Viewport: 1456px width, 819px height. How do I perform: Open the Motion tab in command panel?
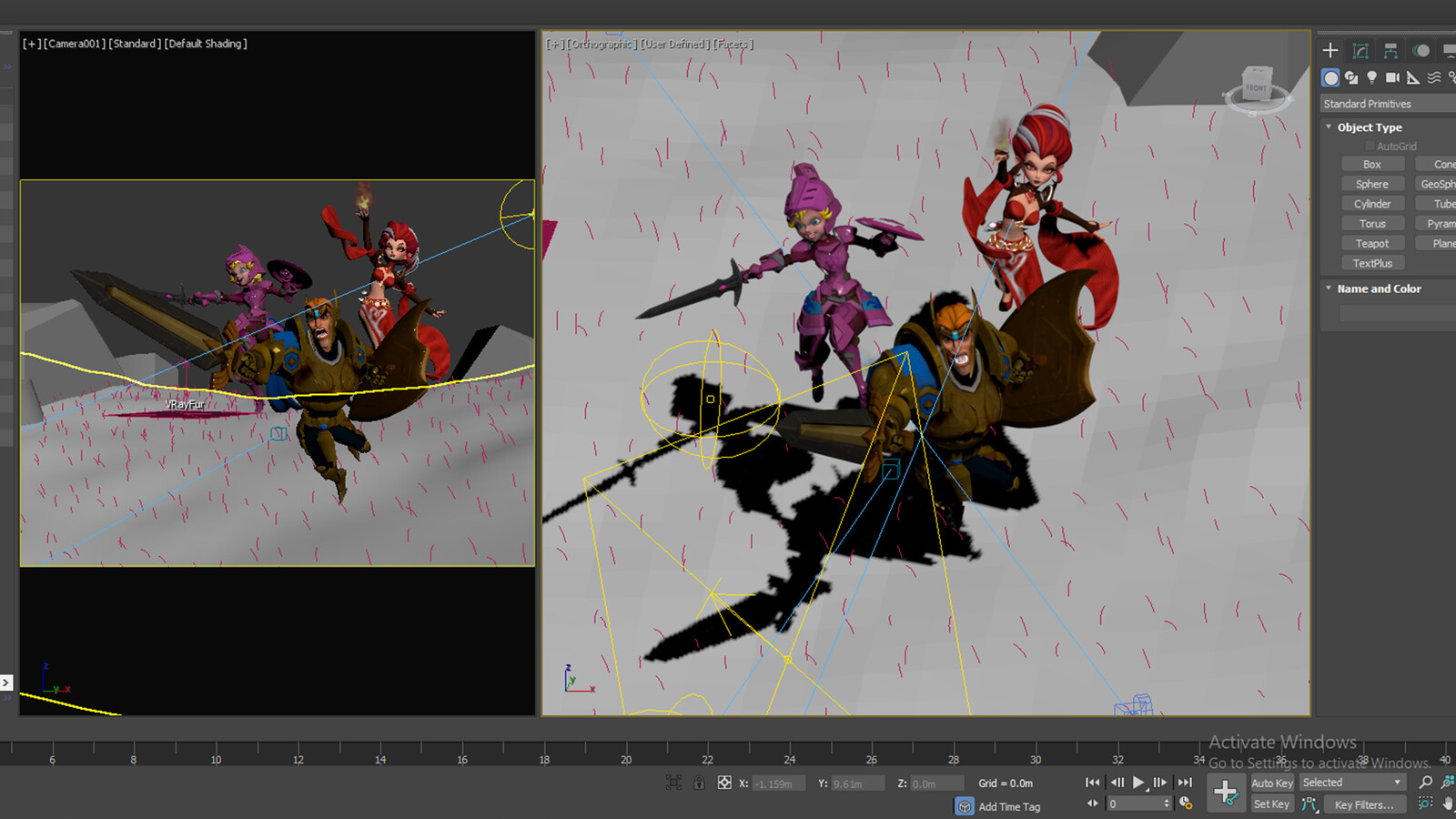(x=1421, y=51)
